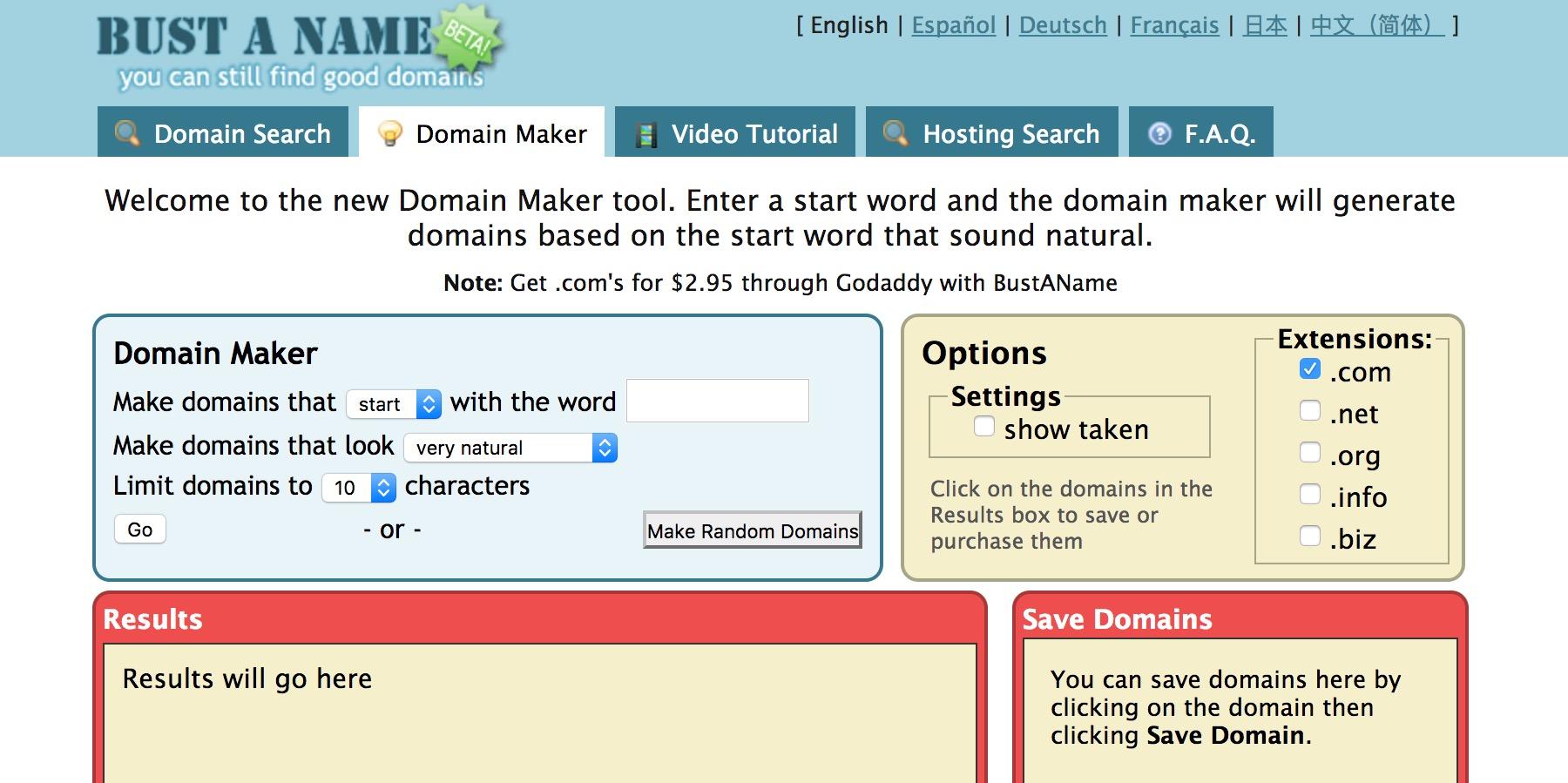1568x783 pixels.
Task: Focus the start word text field
Action: (718, 402)
